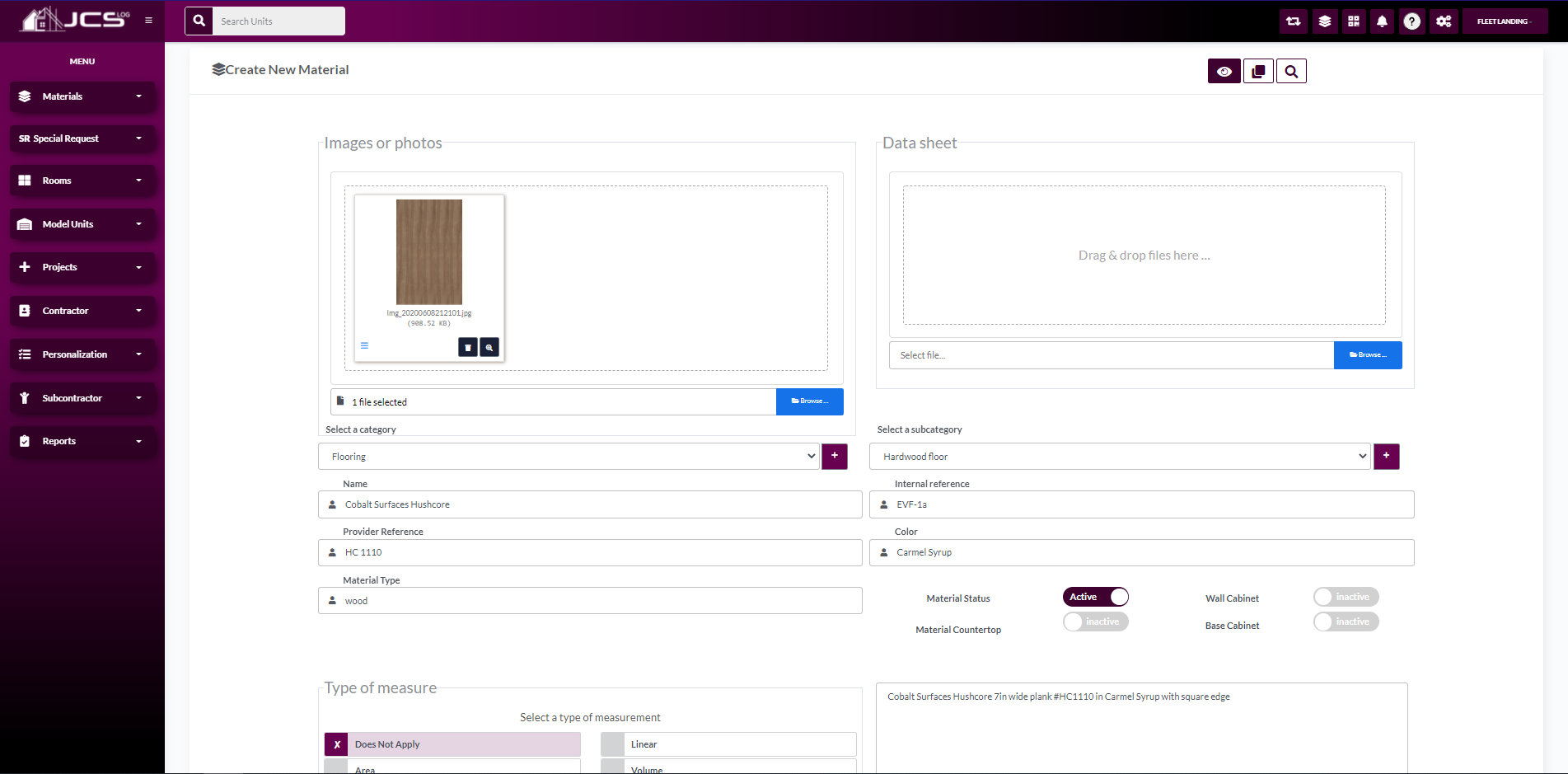Toggle Material Status active switch
Screen dimensions: 1568x774
point(1095,597)
